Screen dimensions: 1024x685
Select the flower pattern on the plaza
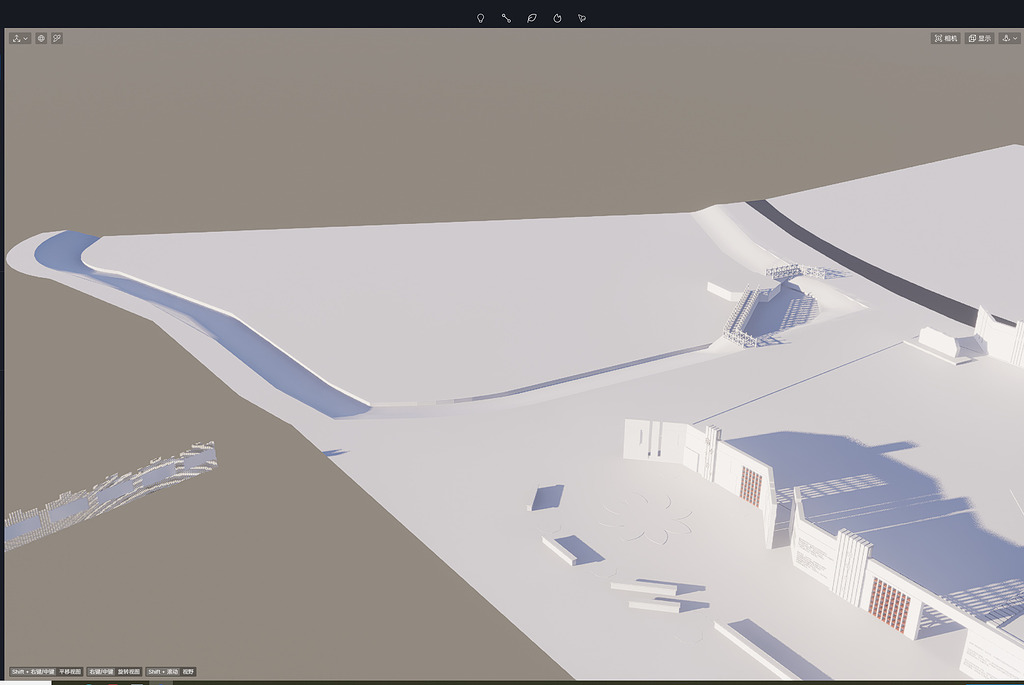pyautogui.click(x=647, y=517)
